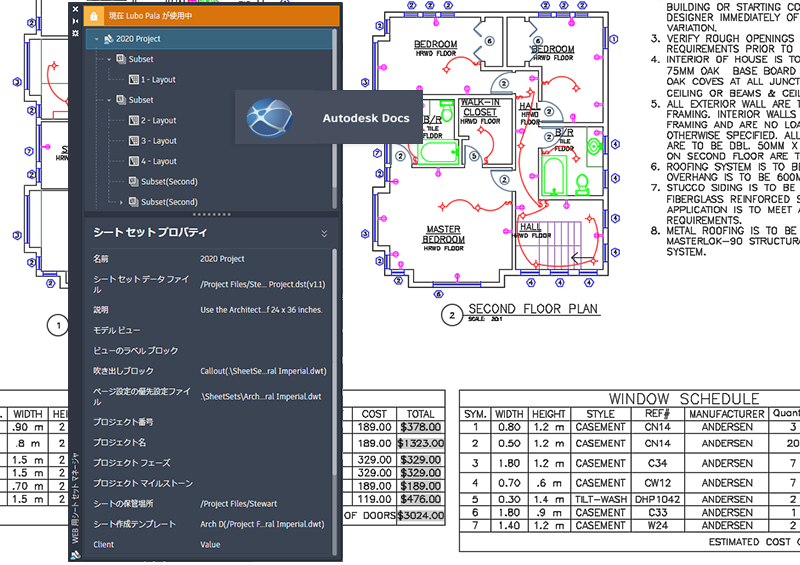Click the Autodesk Docs globe icon
This screenshot has width=800, height=565.
pos(270,118)
